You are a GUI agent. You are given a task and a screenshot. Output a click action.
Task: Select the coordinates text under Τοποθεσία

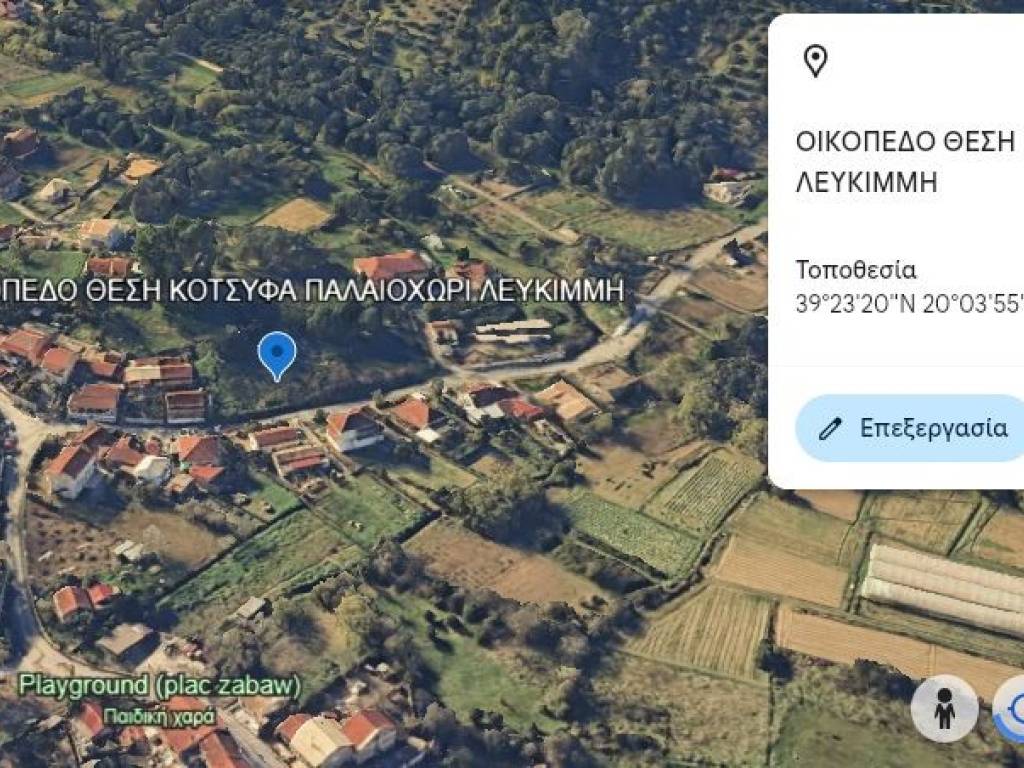(909, 304)
